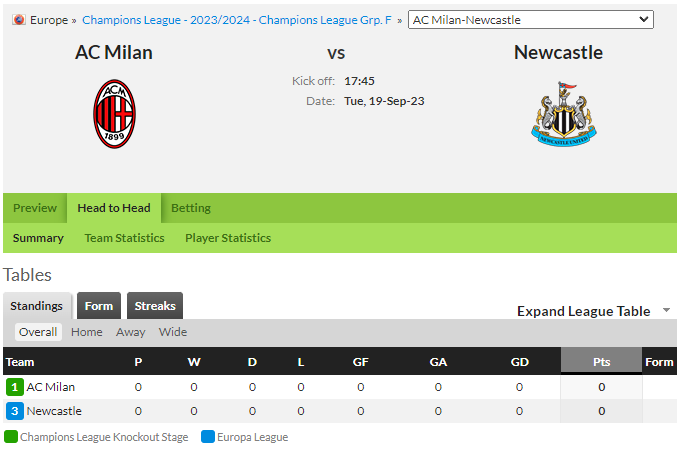Image resolution: width=683 pixels, height=457 pixels.
Task: Click the AC Milan club crest
Action: pyautogui.click(x=115, y=114)
